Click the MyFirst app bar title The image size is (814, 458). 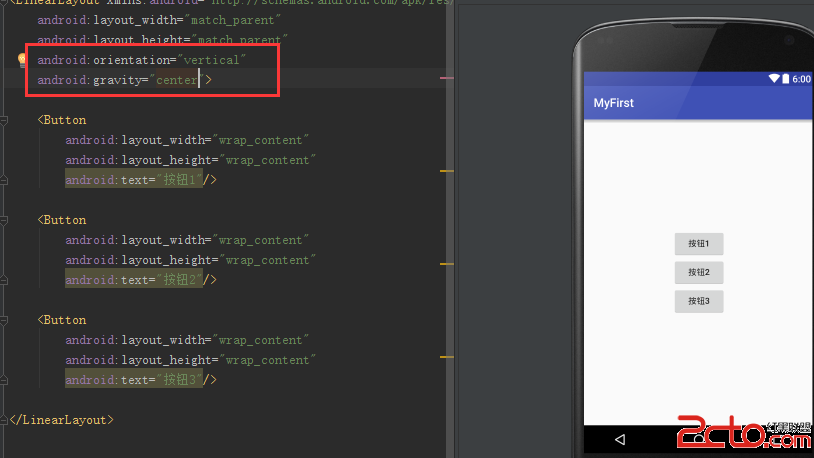[x=614, y=103]
